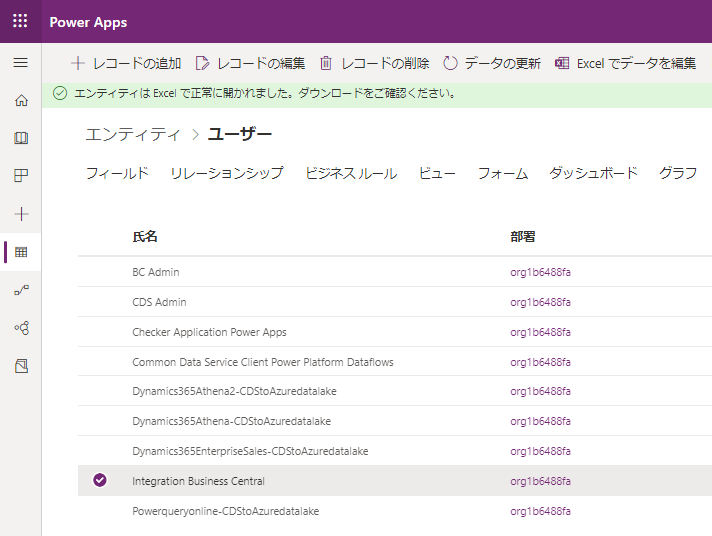The width and height of the screenshot is (712, 536).
Task: Click the success checkmark icon in the notification
Action: (60, 93)
